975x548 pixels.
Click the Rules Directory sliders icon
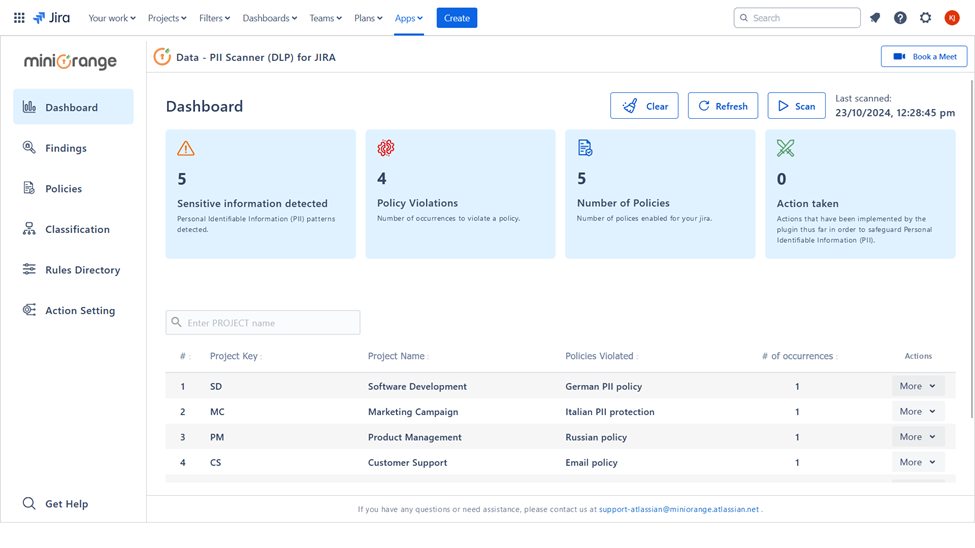[29, 269]
